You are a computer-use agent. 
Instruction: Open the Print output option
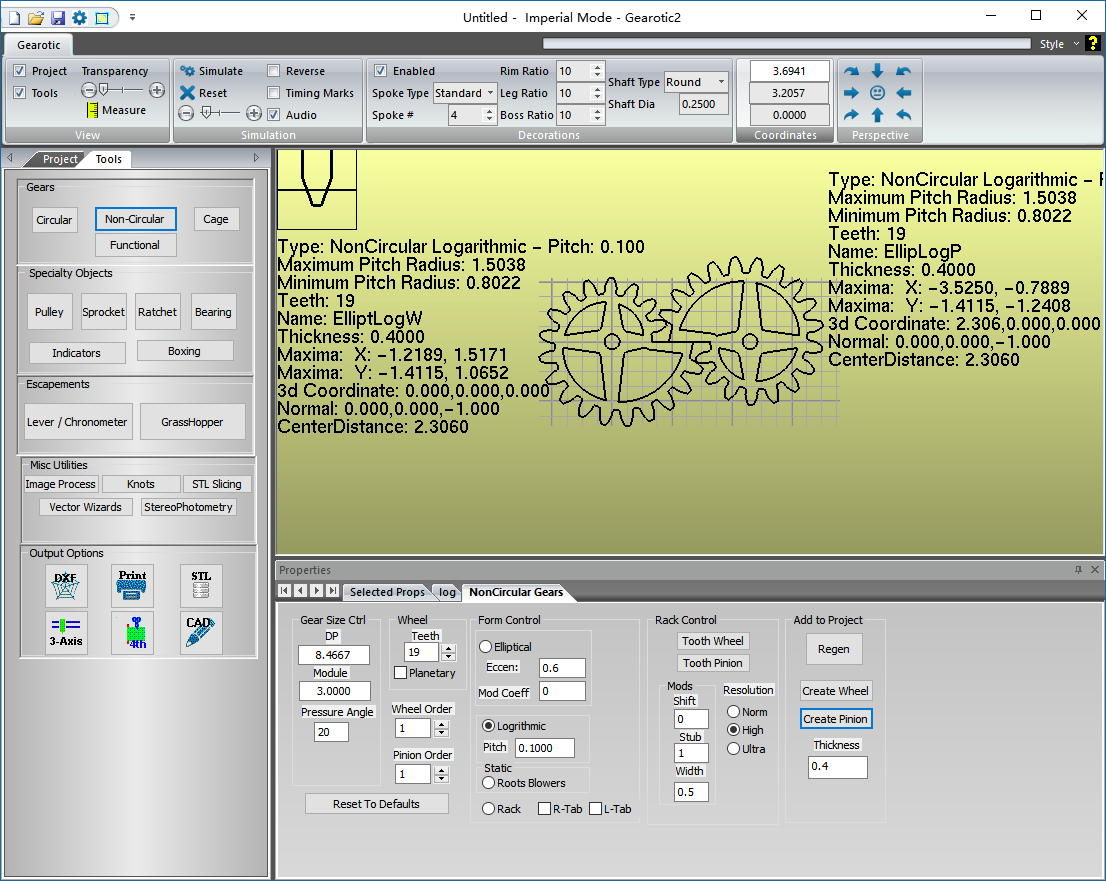[x=132, y=585]
